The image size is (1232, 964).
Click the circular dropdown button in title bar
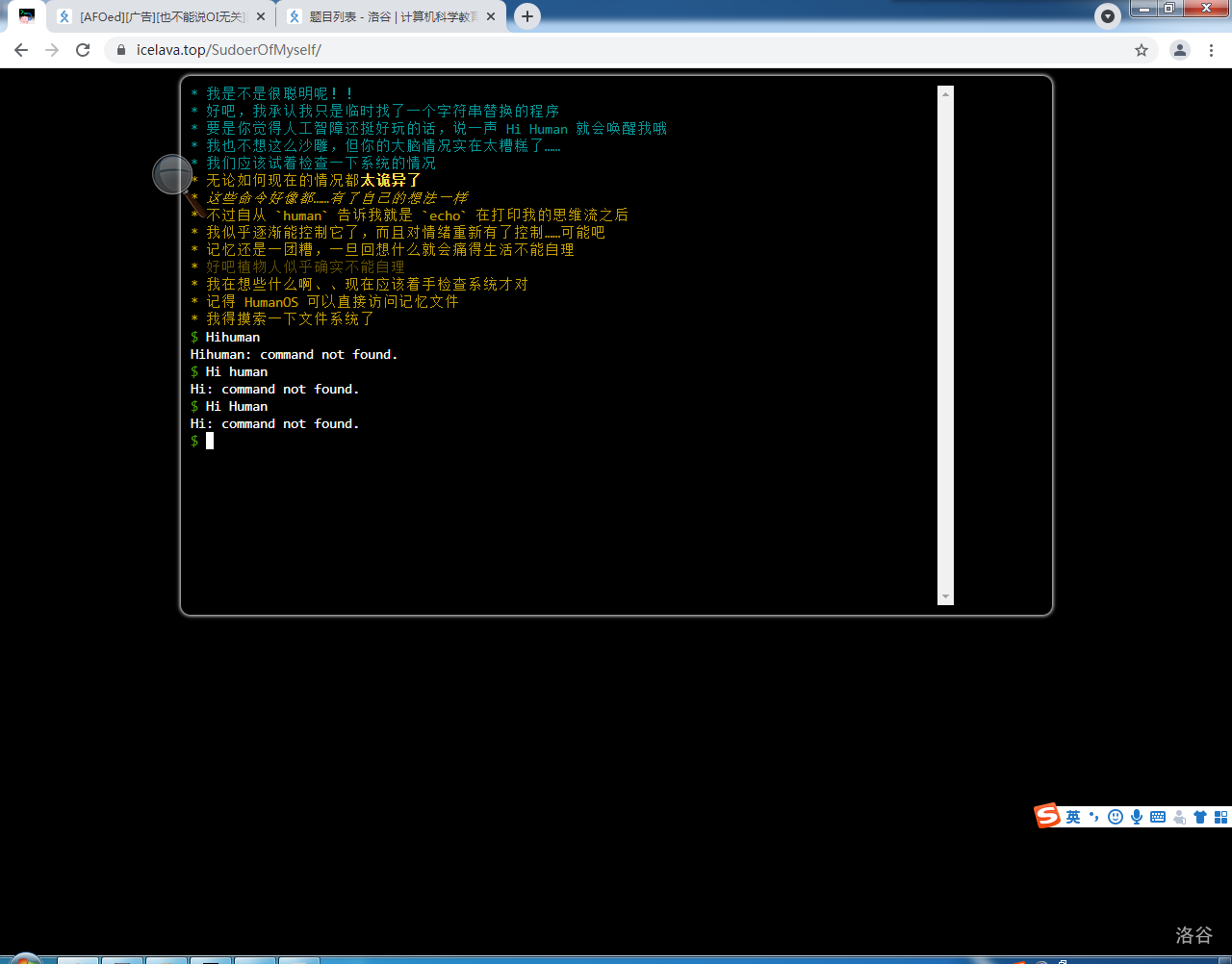[1108, 16]
